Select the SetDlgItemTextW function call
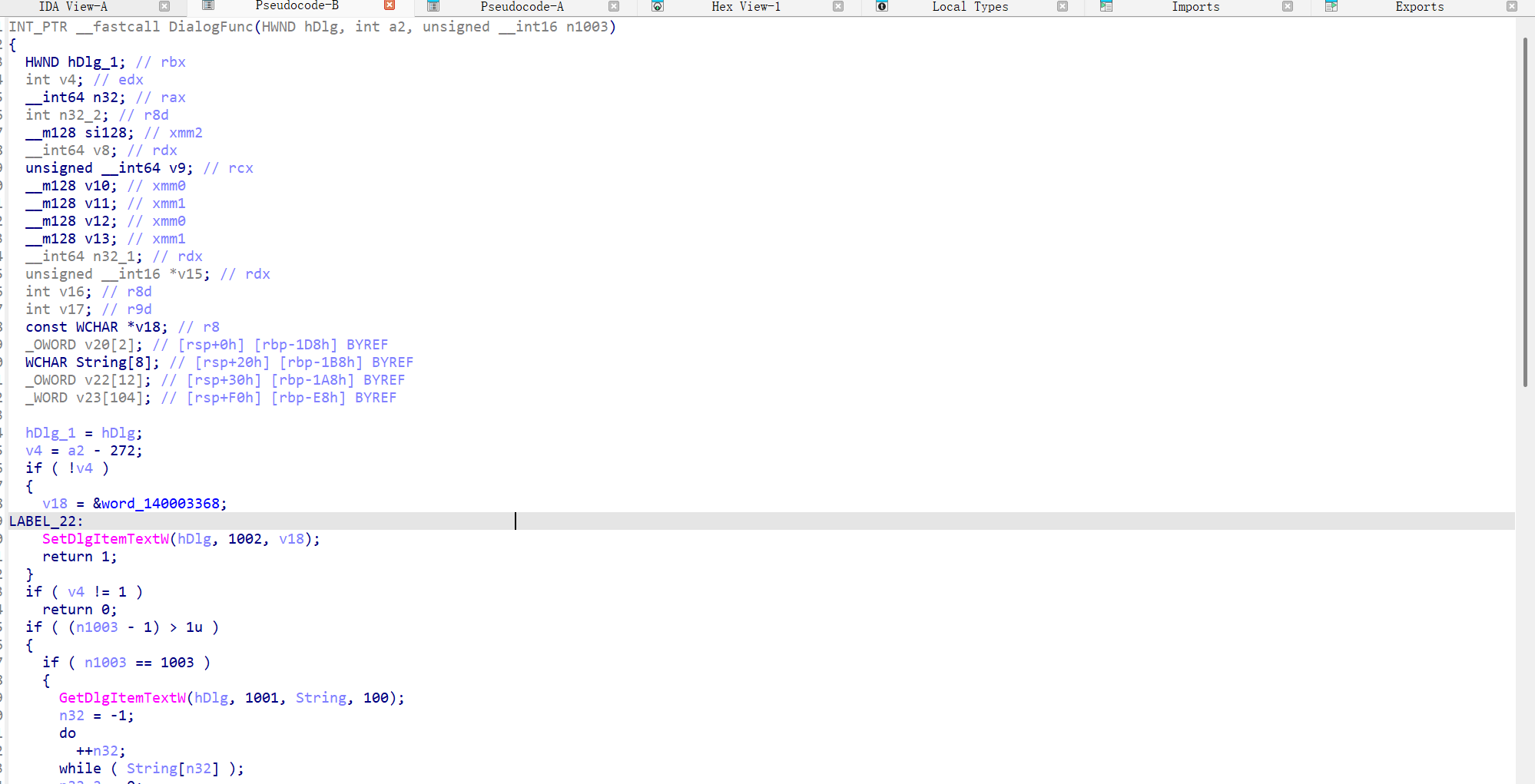The image size is (1535, 784). [x=105, y=539]
